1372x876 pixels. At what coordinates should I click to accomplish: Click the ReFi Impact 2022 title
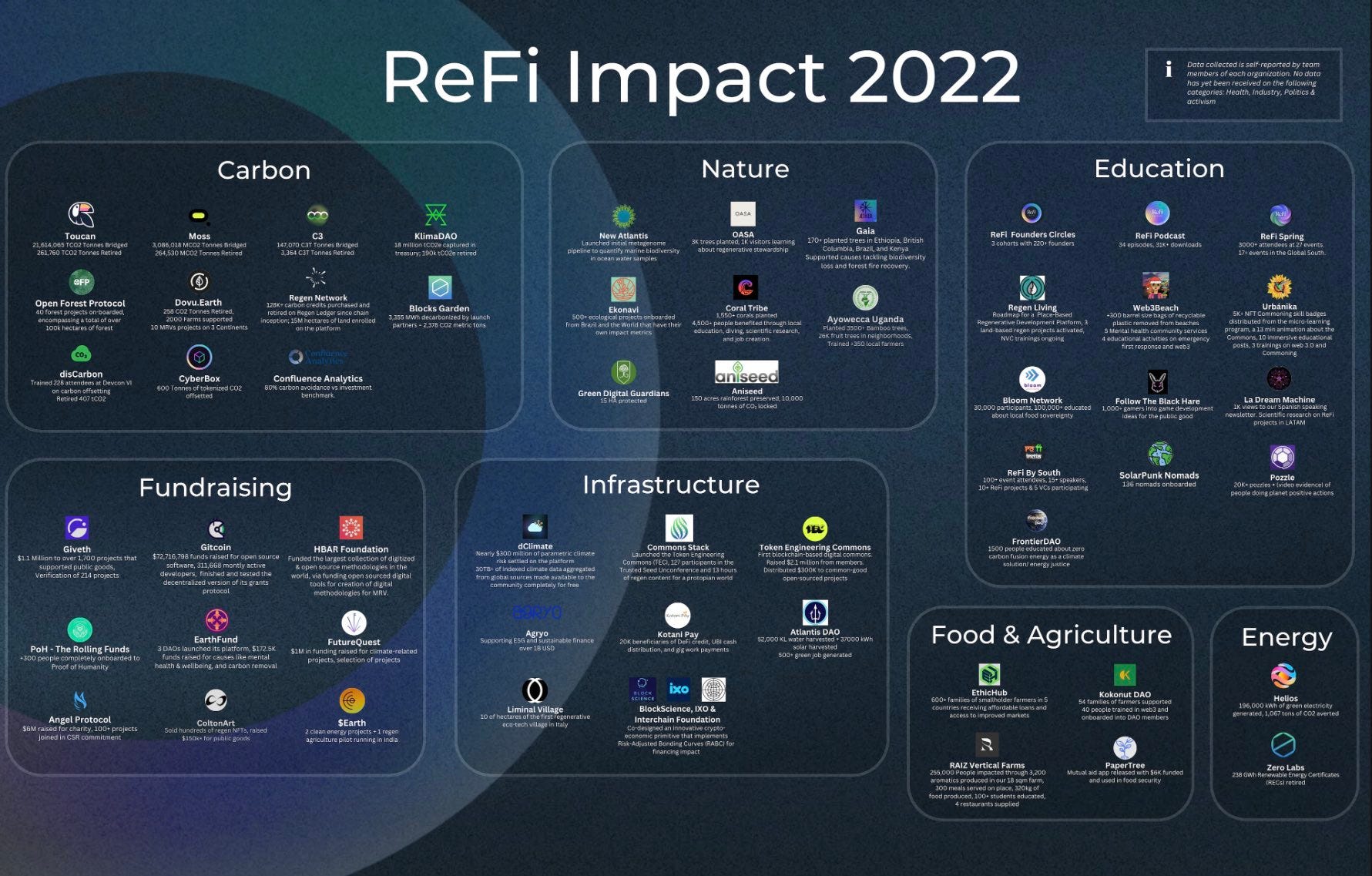pyautogui.click(x=701, y=77)
